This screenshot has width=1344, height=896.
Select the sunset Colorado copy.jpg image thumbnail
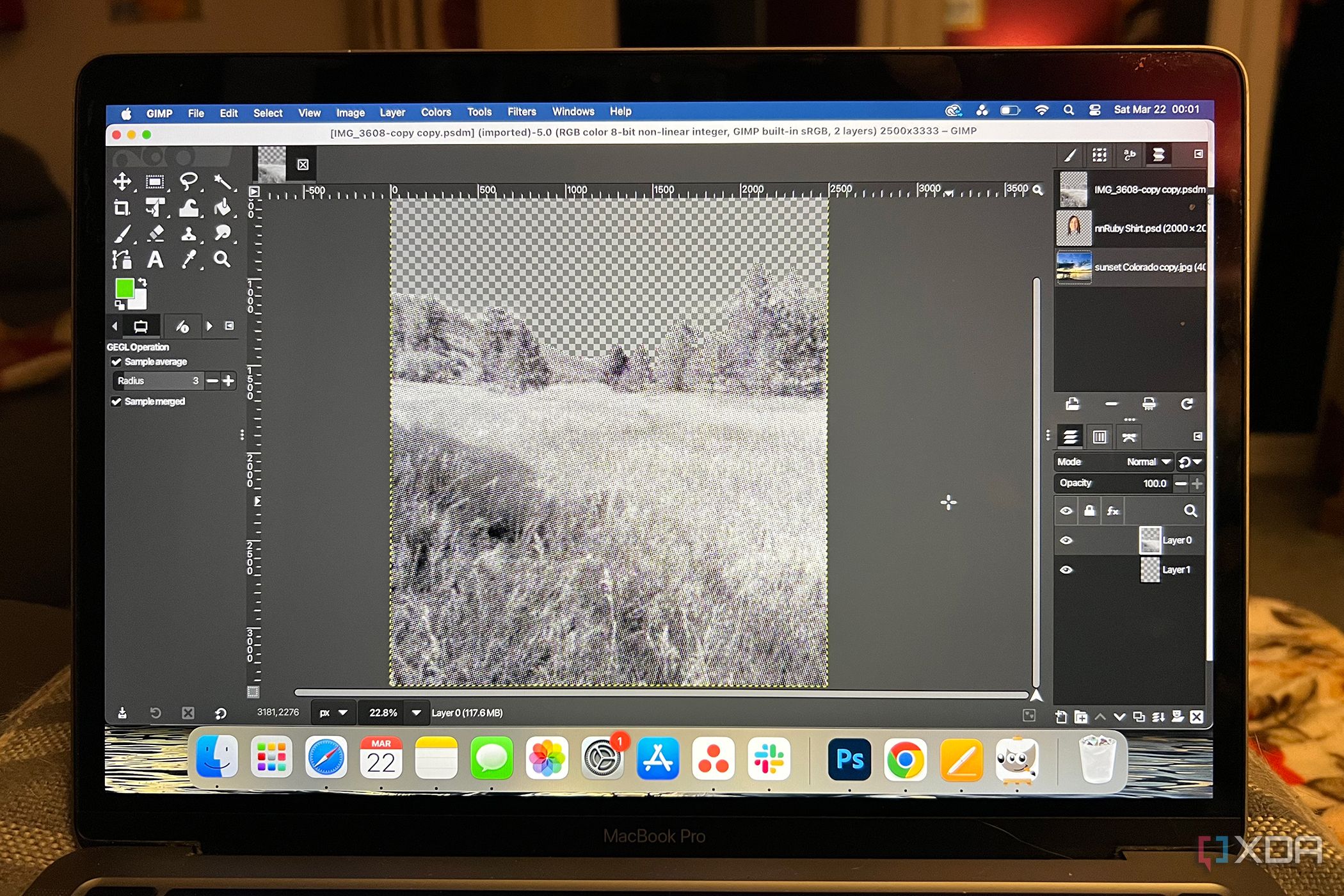[x=1074, y=268]
